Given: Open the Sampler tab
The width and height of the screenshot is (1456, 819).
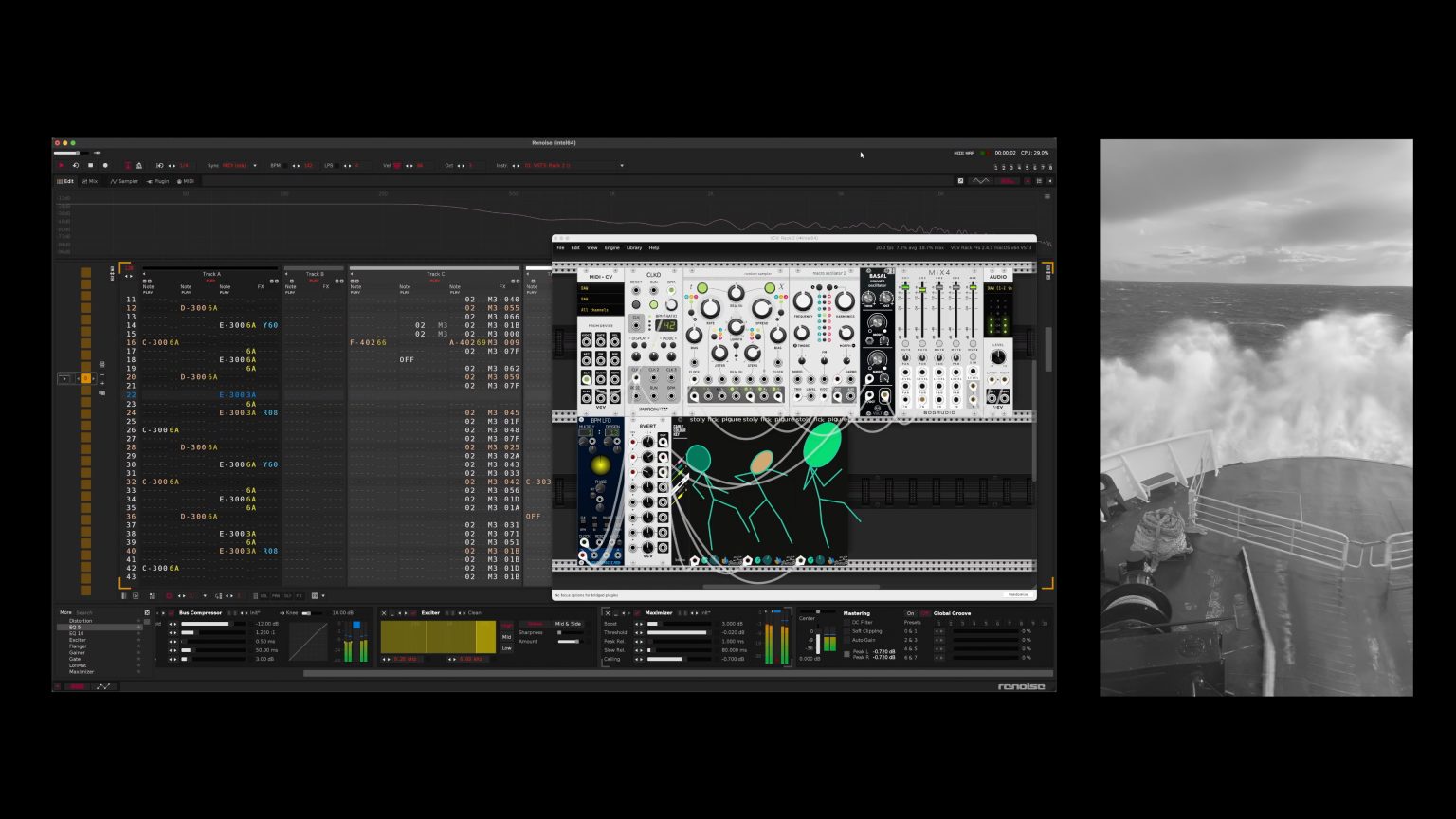Looking at the screenshot, I should pos(124,181).
